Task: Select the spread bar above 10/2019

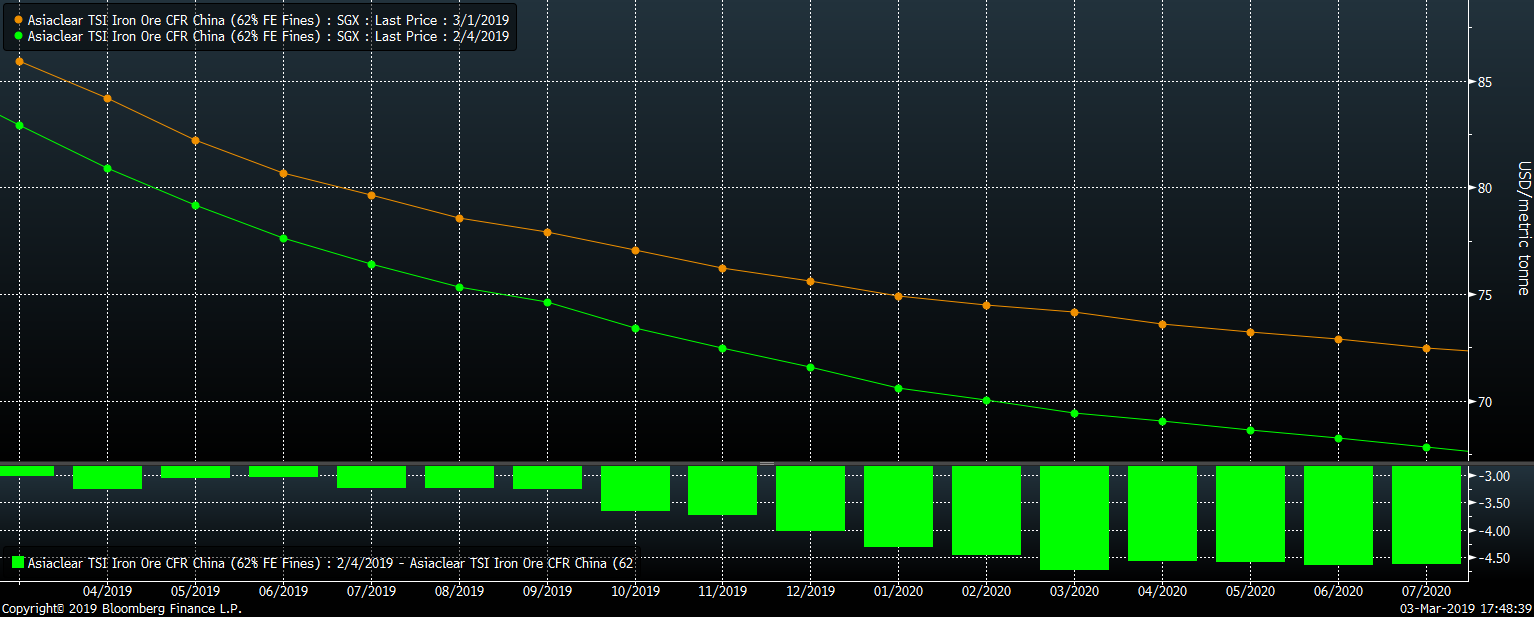Action: click(635, 488)
